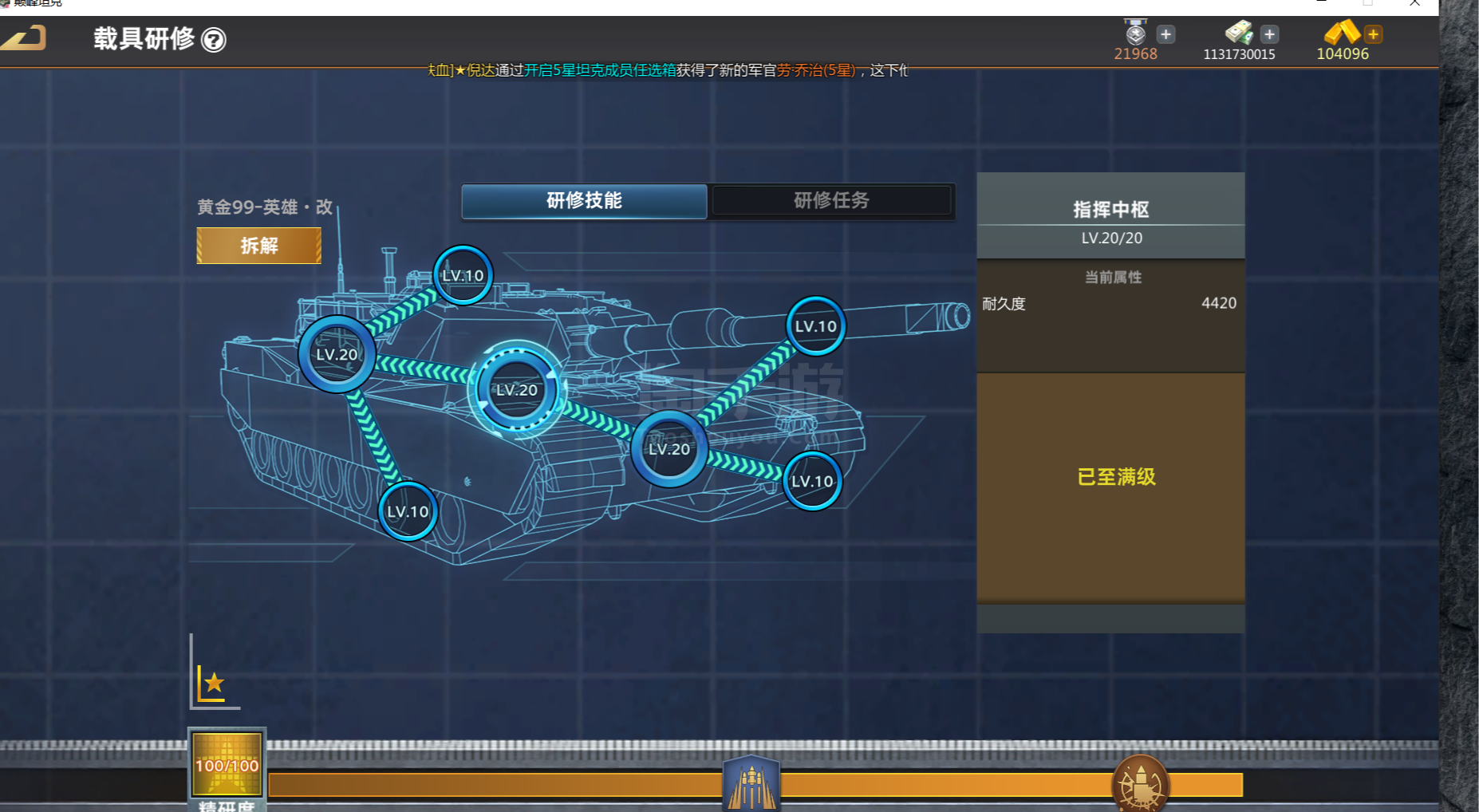Click the plus button next to 21968 medals
Viewport: 1479px width, 812px height.
coord(1165,34)
